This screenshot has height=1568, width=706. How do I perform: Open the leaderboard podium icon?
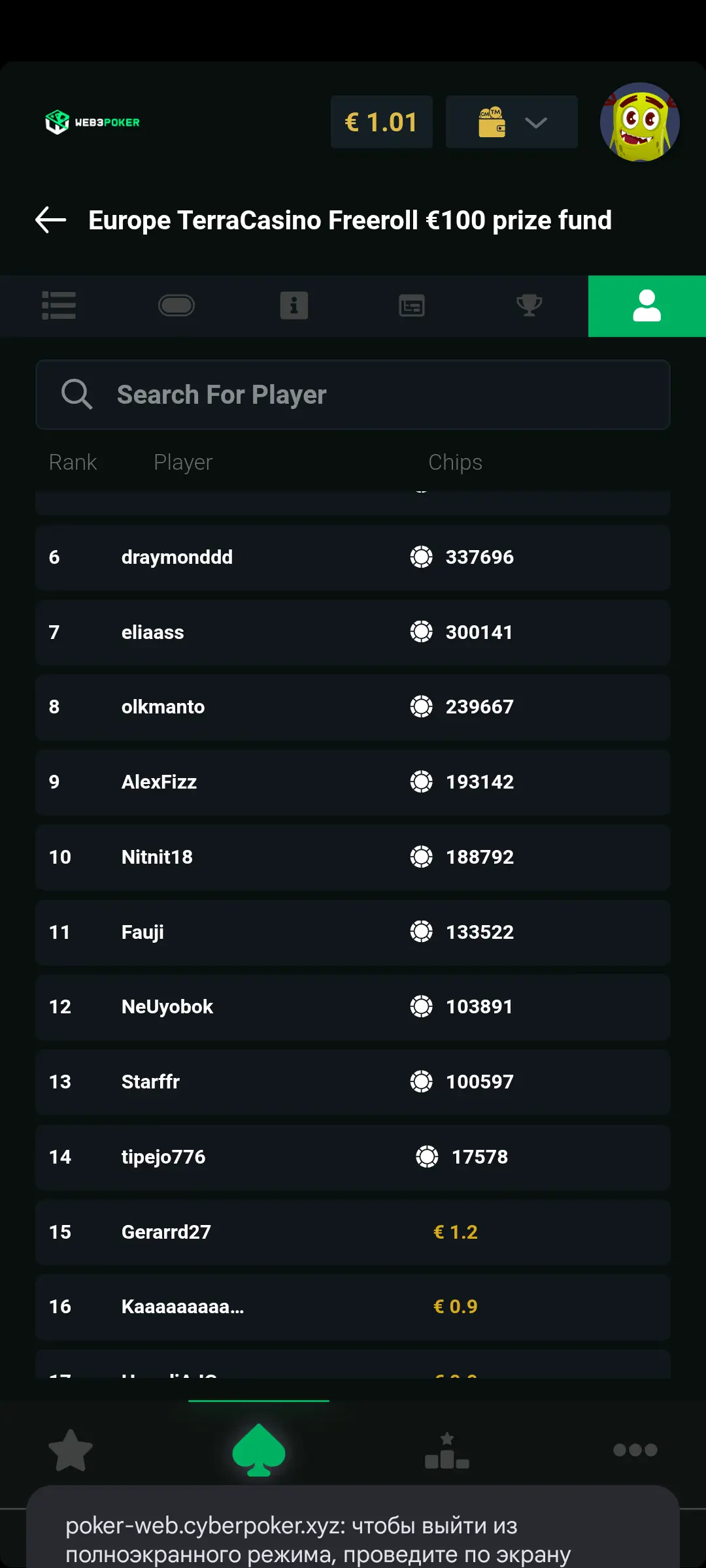pyautogui.click(x=447, y=1450)
